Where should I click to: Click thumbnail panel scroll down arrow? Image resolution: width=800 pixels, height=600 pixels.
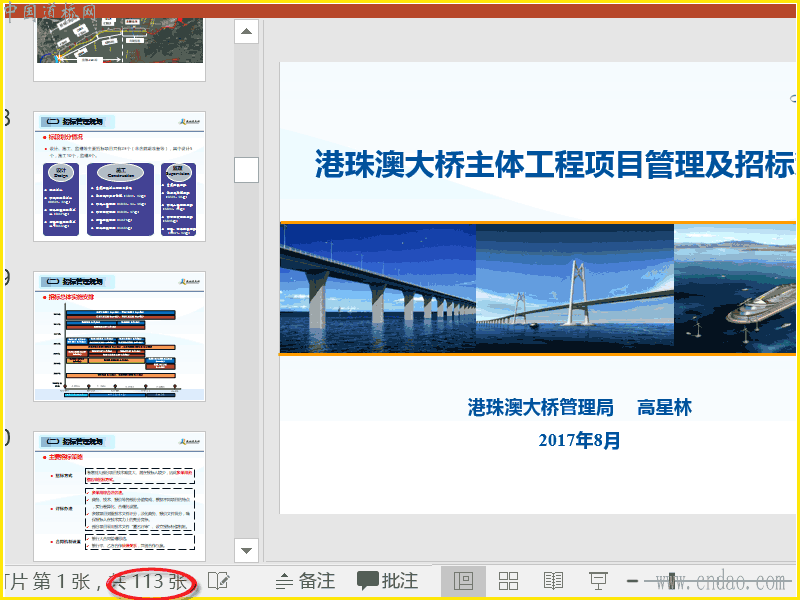246,551
